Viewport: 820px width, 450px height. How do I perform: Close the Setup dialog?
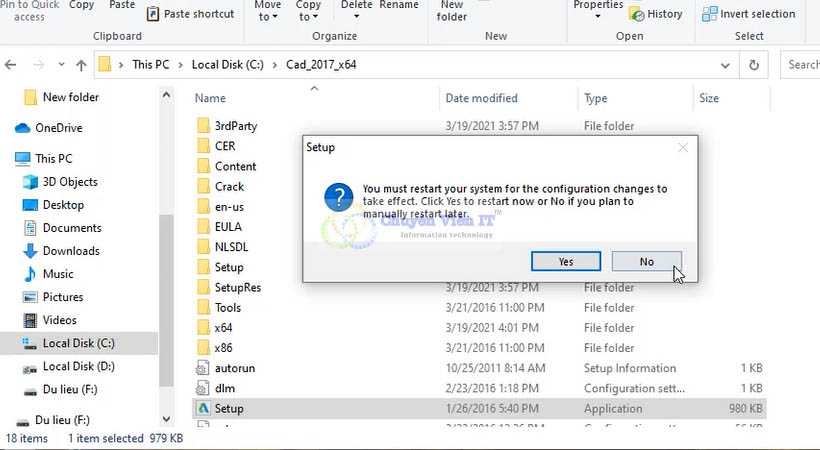683,147
